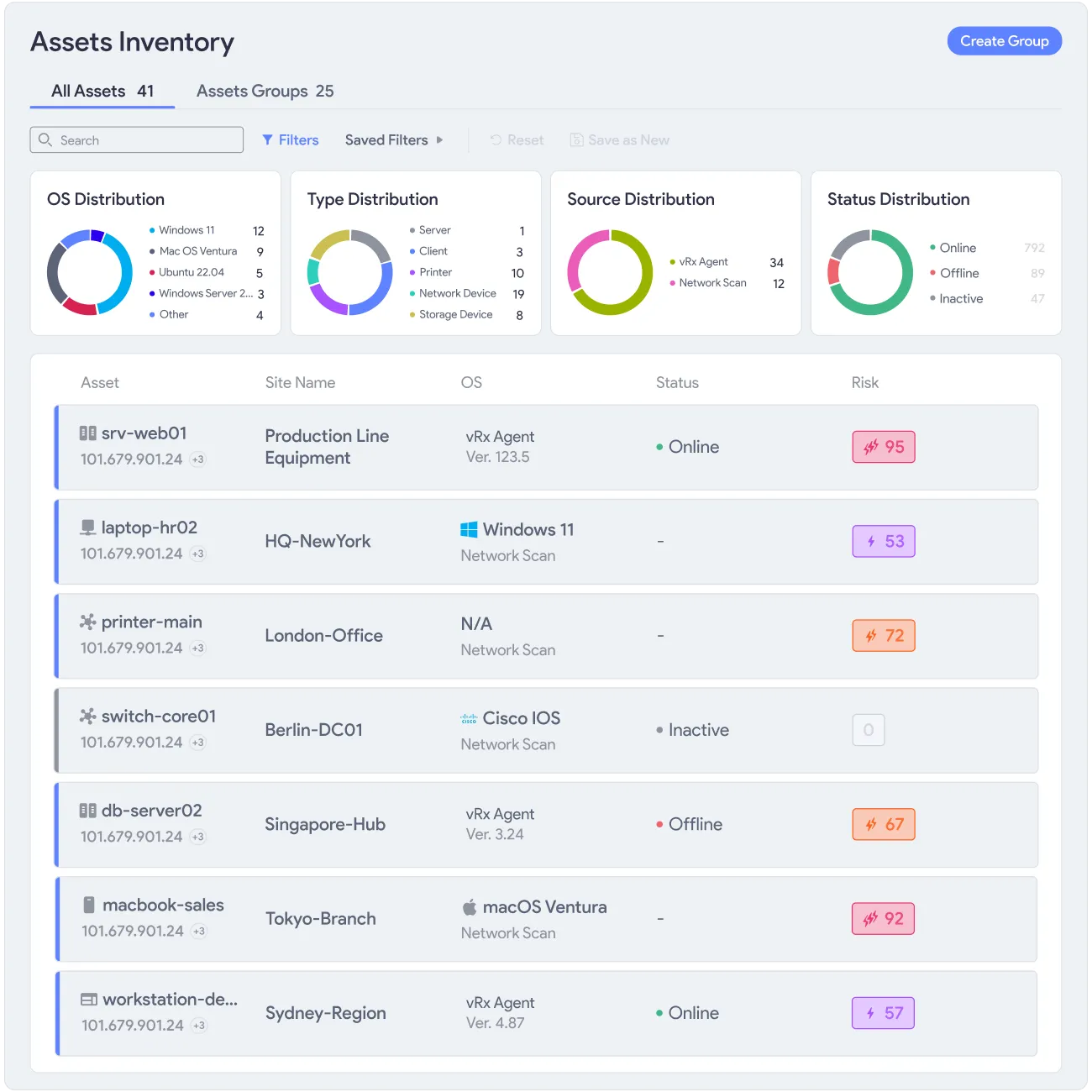Screen dimensions: 1092x1092
Task: Switch to the All Assets tab
Action: (x=102, y=91)
